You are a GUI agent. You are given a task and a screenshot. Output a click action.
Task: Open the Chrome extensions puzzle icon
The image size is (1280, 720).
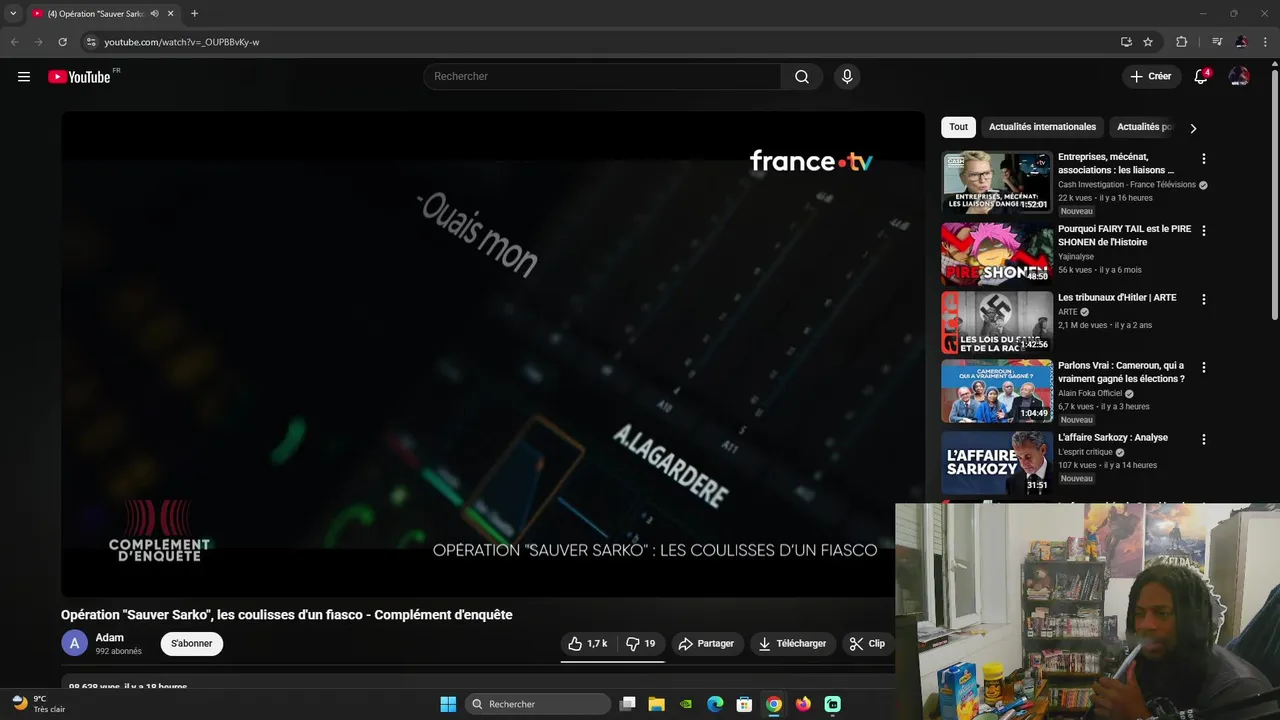[1182, 42]
